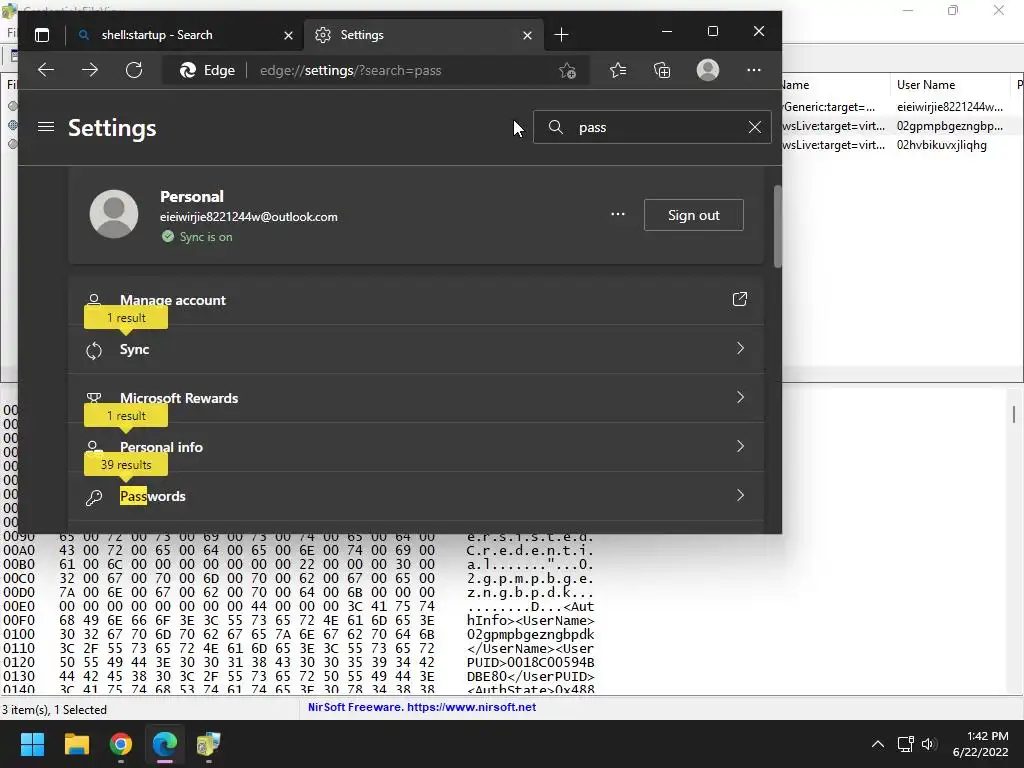Go back using the back arrow
The image size is (1024, 768).
pos(46,71)
